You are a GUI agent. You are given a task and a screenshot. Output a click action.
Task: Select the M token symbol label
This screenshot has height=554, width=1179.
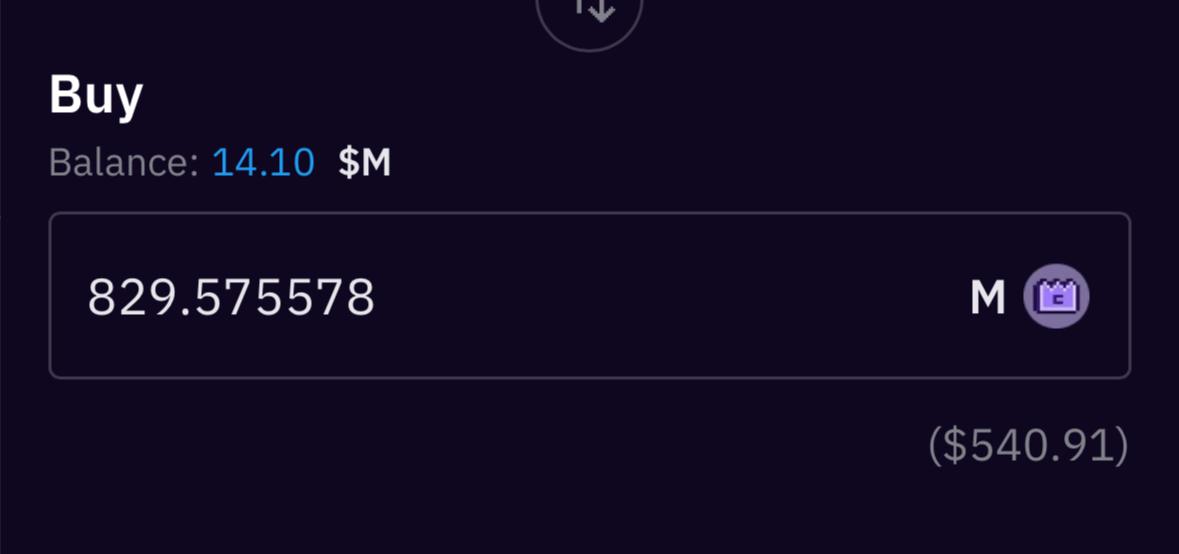[987, 297]
